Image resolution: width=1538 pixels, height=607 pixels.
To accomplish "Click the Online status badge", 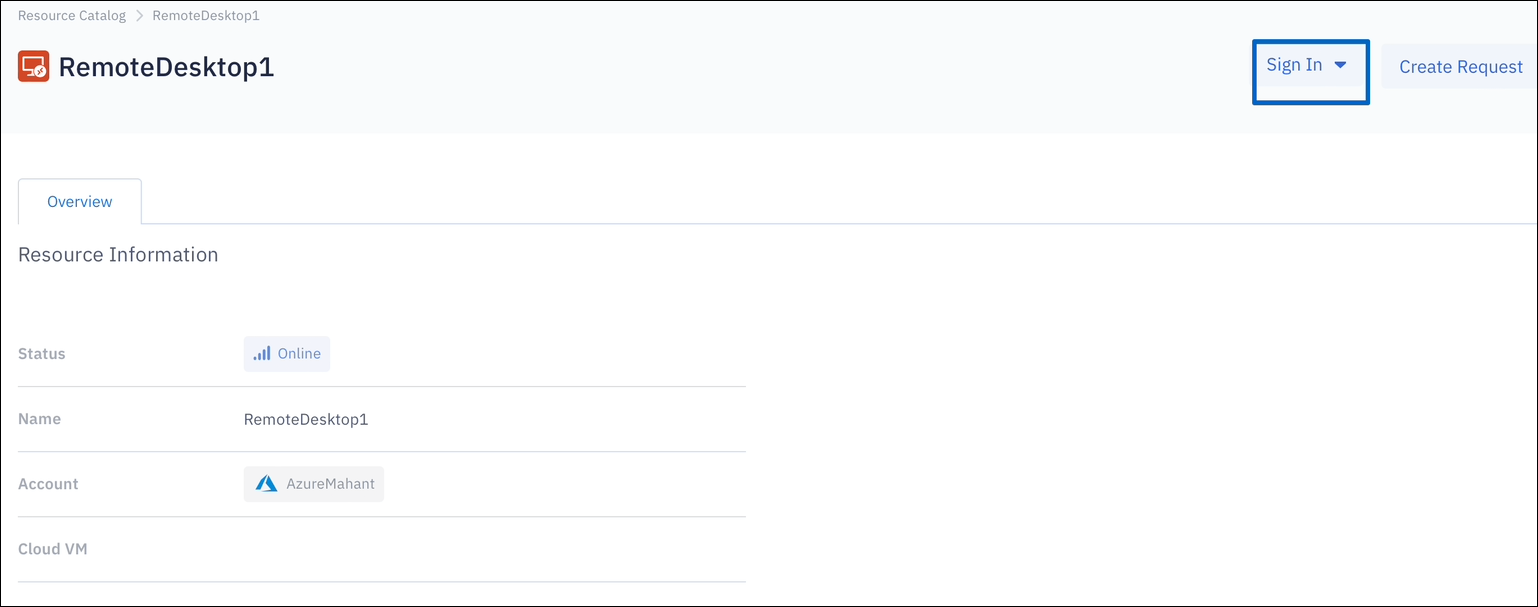I will [x=287, y=354].
